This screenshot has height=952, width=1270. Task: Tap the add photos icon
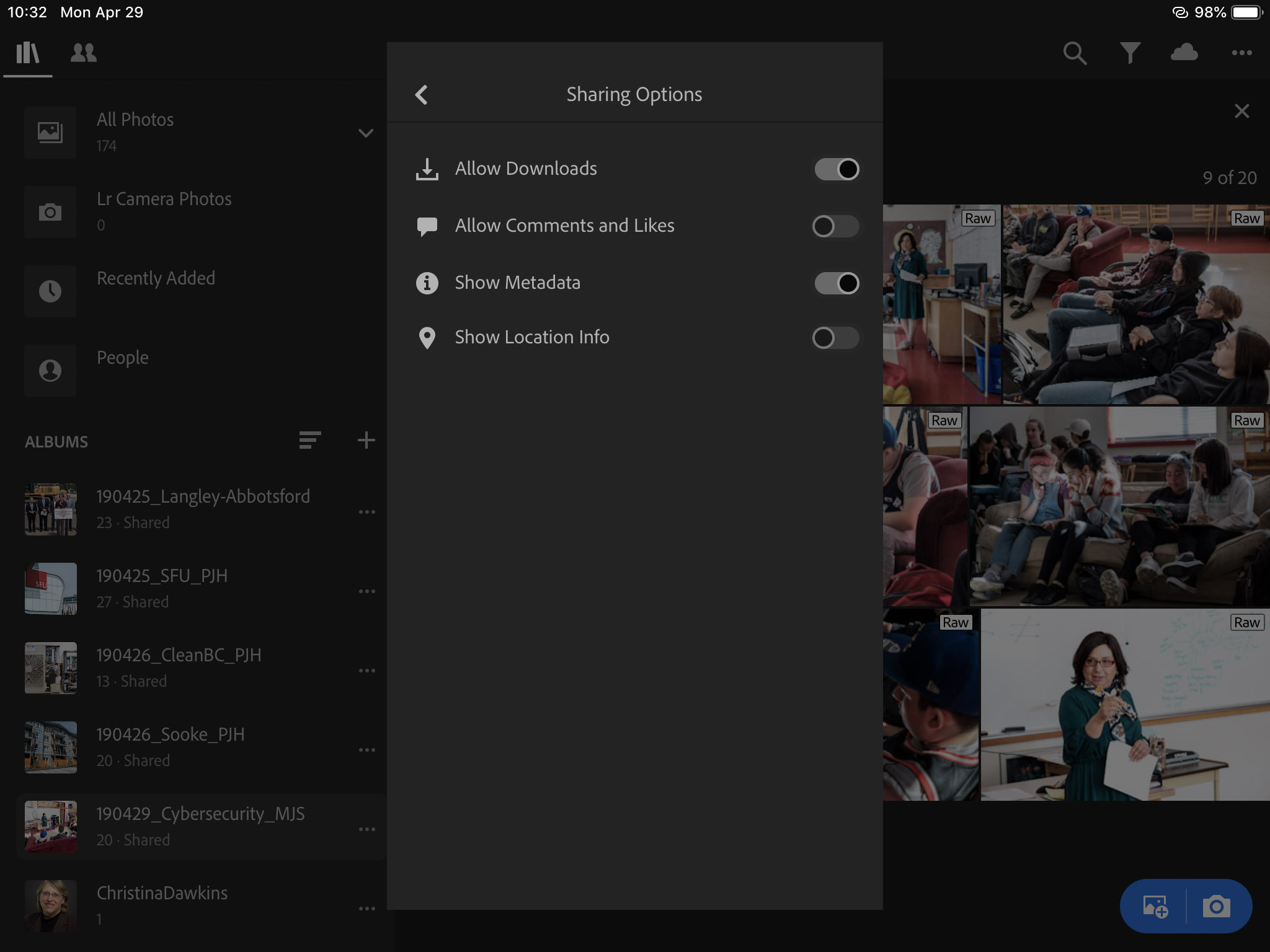(x=1155, y=907)
